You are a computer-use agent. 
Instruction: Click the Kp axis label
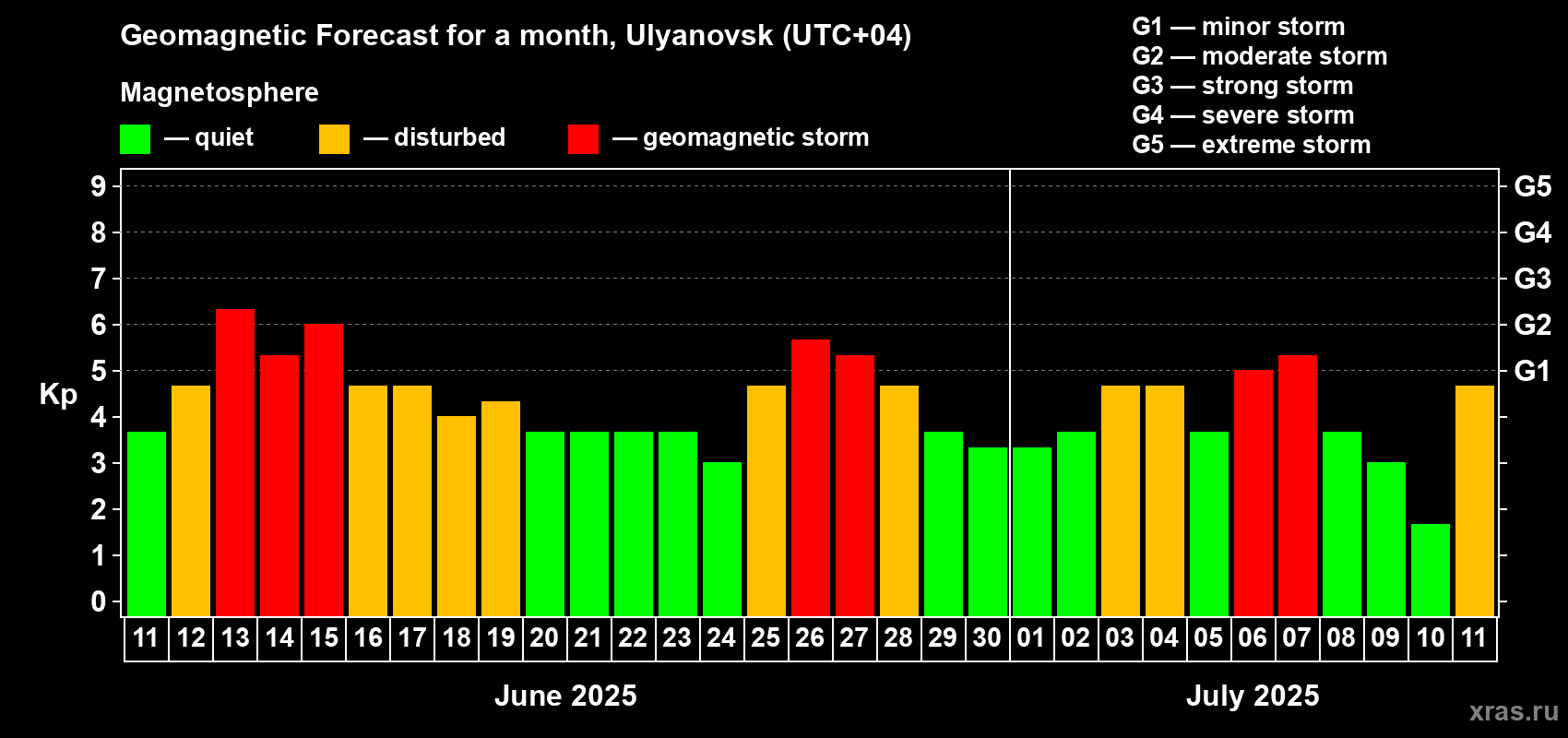tap(58, 395)
